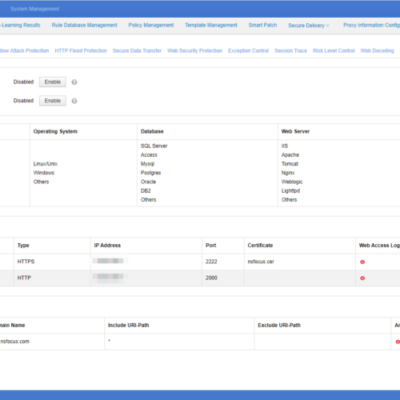This screenshot has height=400, width=400.
Task: Click the red Web Access Log icon for HTTPS row
Action: [362, 262]
